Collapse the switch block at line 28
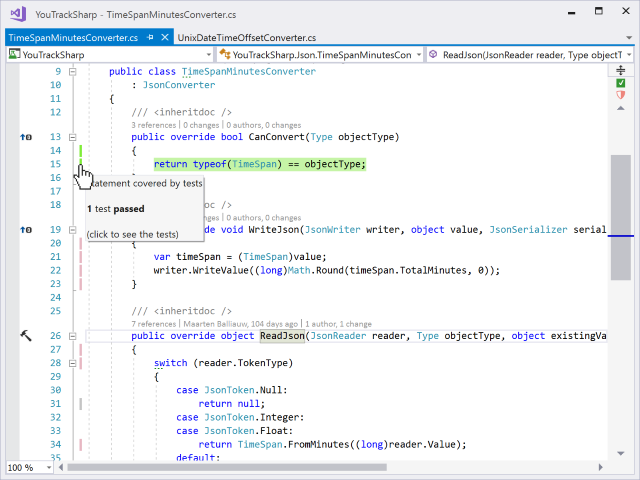640x480 pixels. tap(73, 364)
